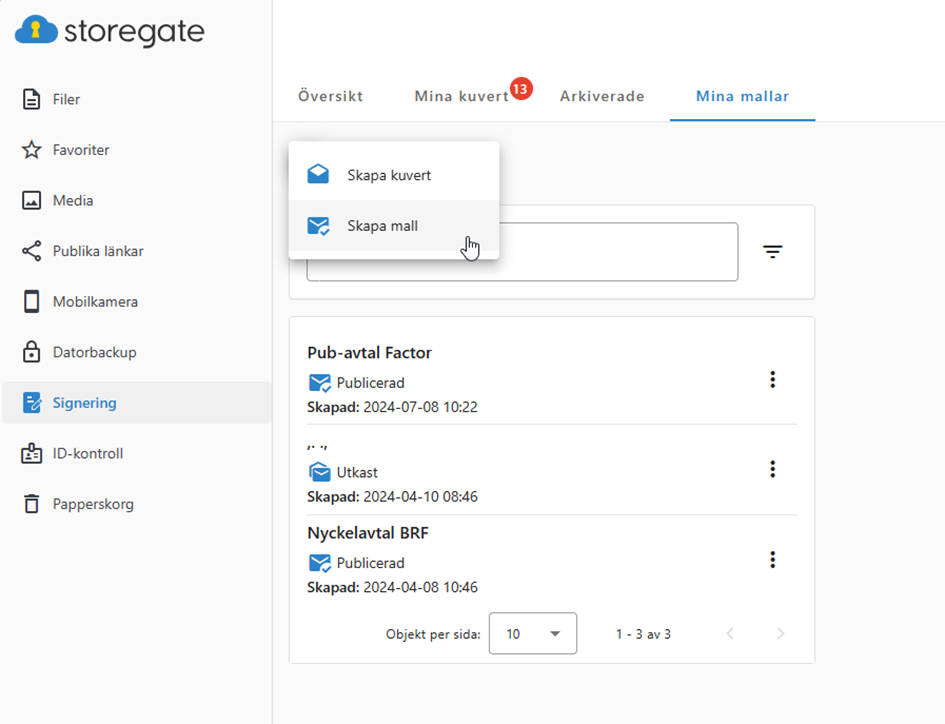Open options menu for Nyckelavtal BRF
This screenshot has width=945, height=724.
point(772,560)
